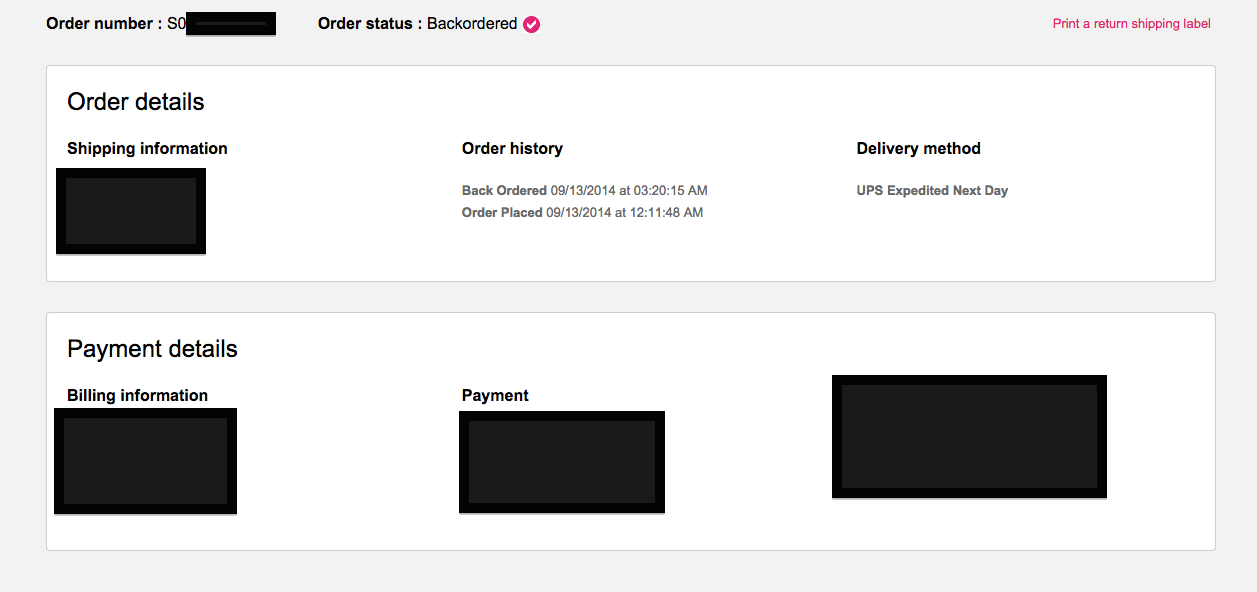Select the Back Ordered 09/13/2014 history entry
1257x592 pixels.
pos(585,190)
